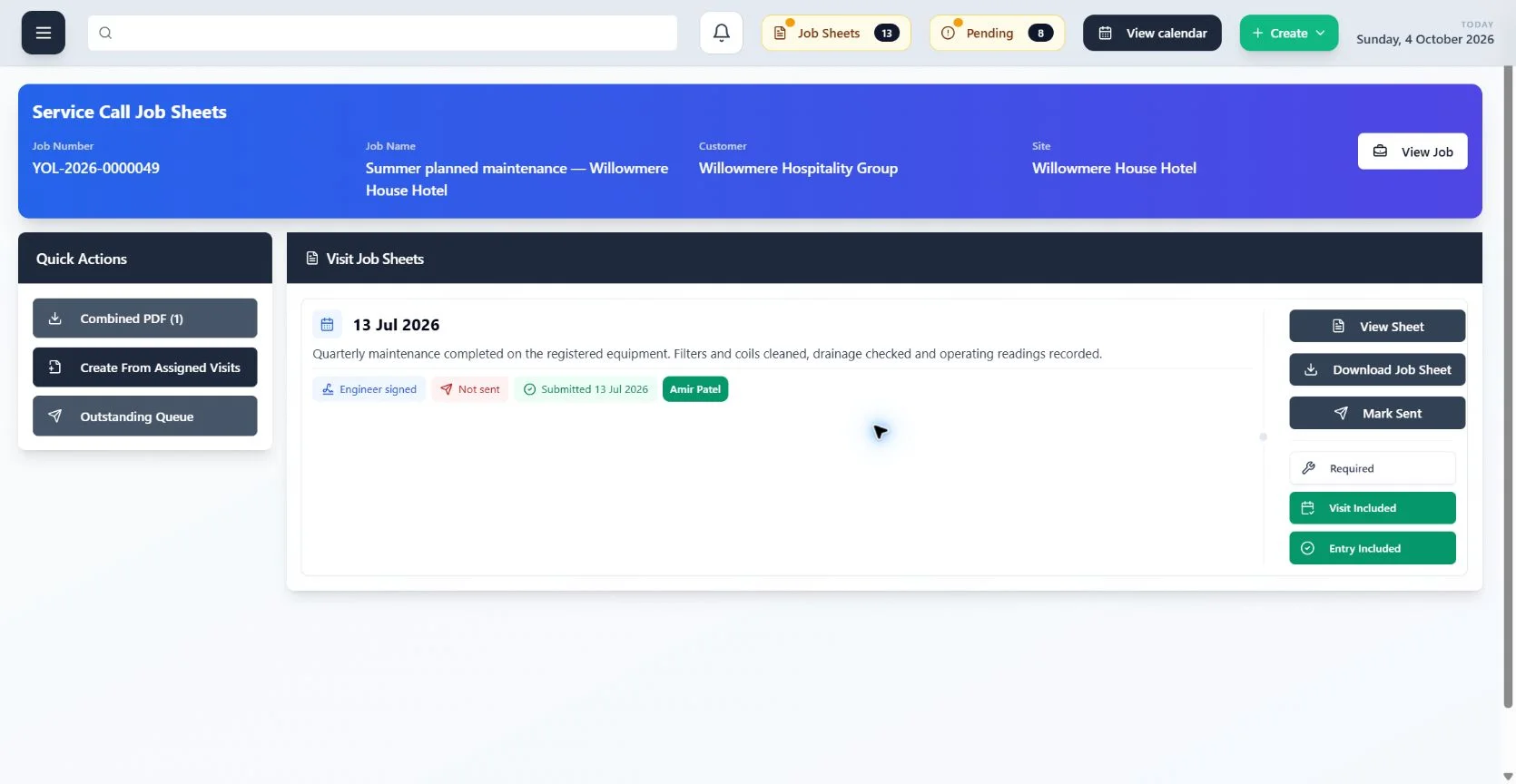Click site name Willowmere House Hotel
Screen dimensions: 1516x784
[x=1114, y=169]
